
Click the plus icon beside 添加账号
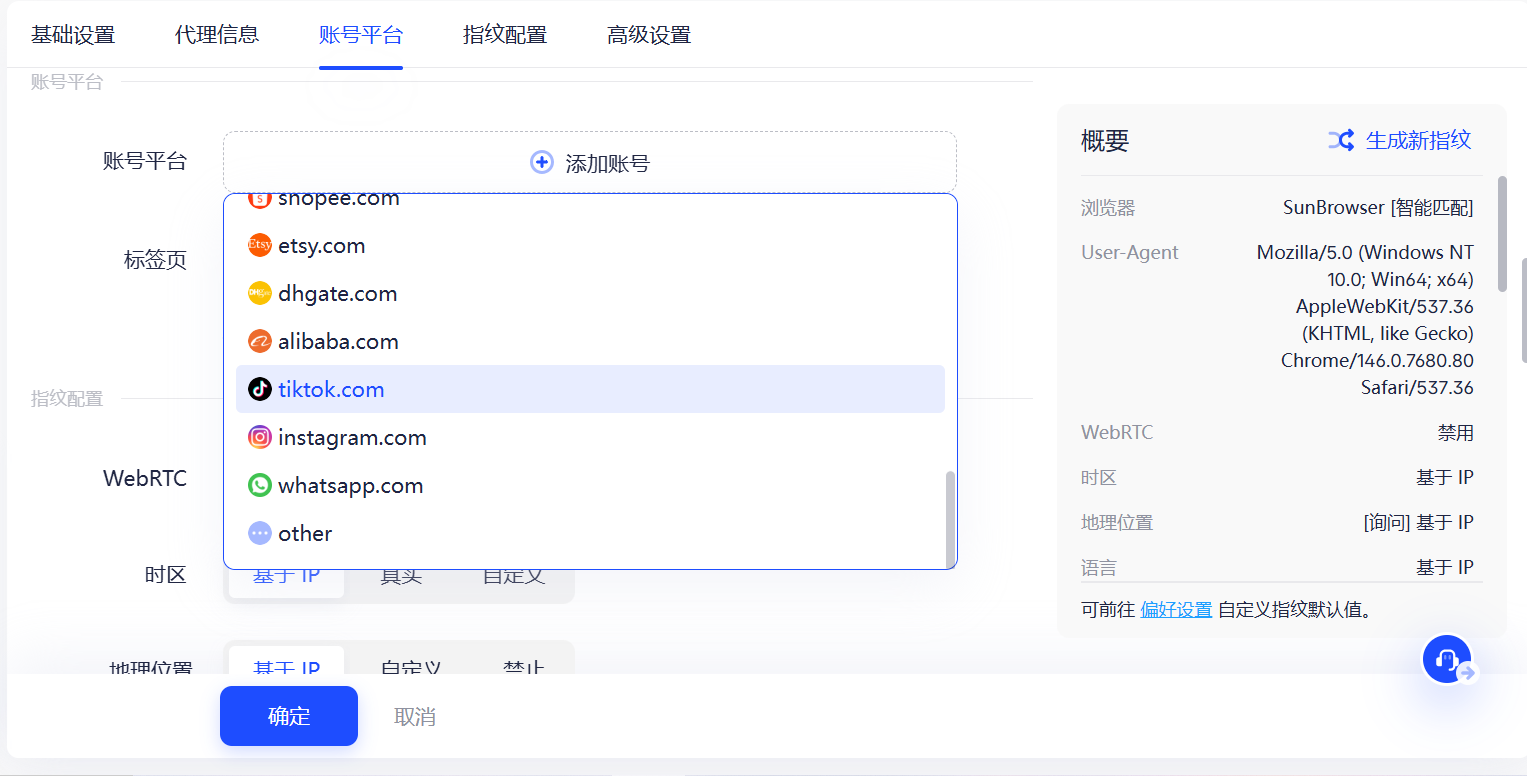[x=541, y=162]
